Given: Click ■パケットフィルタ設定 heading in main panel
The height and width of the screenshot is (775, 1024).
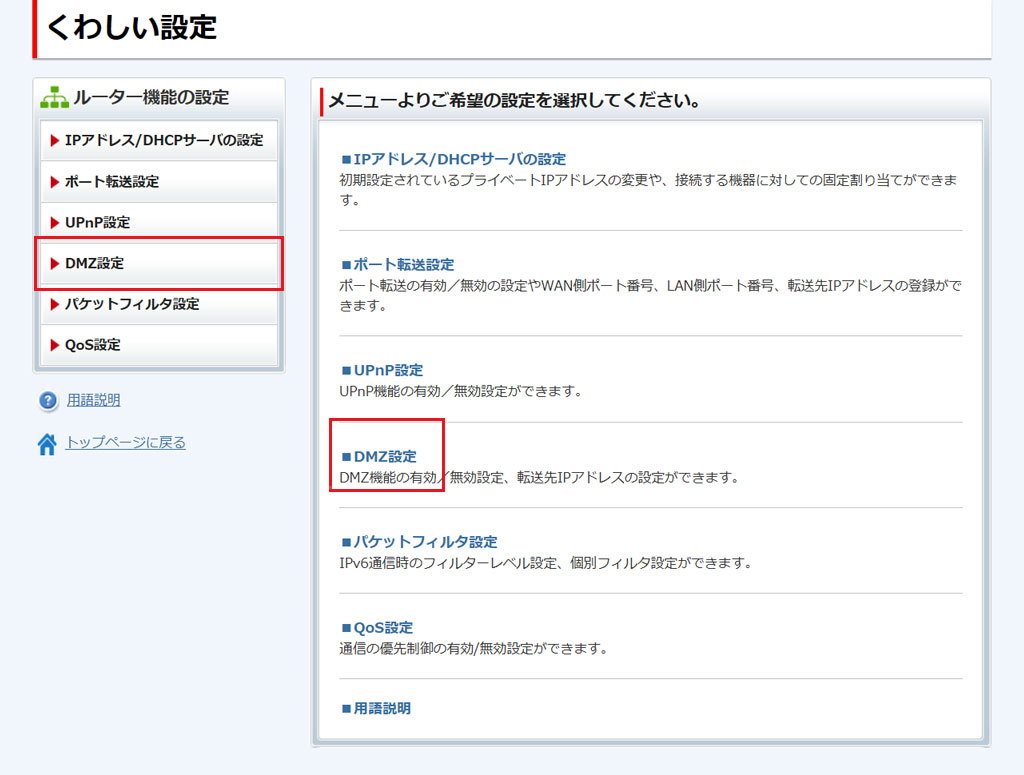Looking at the screenshot, I should pyautogui.click(x=419, y=542).
